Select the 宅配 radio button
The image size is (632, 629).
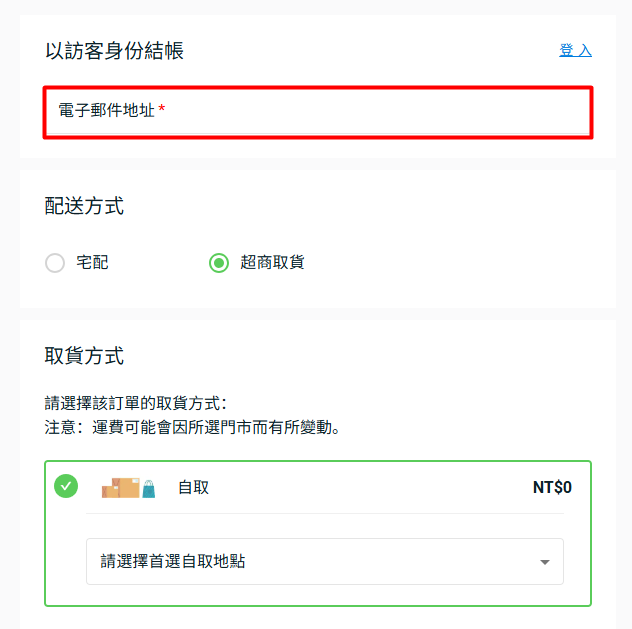55,263
